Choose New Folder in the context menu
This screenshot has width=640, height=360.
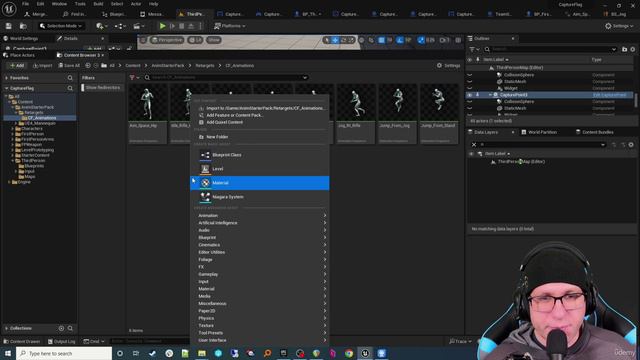[260, 137]
